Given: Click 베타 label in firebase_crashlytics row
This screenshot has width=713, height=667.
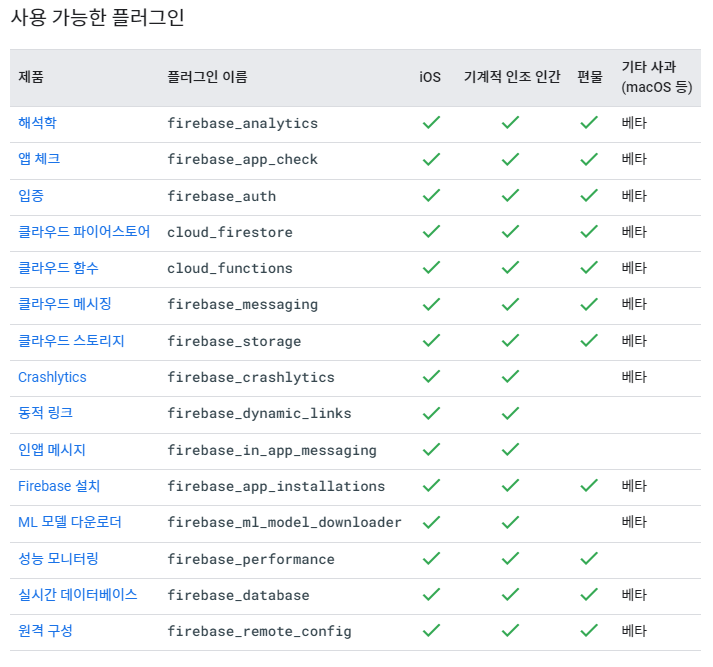Looking at the screenshot, I should tap(634, 376).
